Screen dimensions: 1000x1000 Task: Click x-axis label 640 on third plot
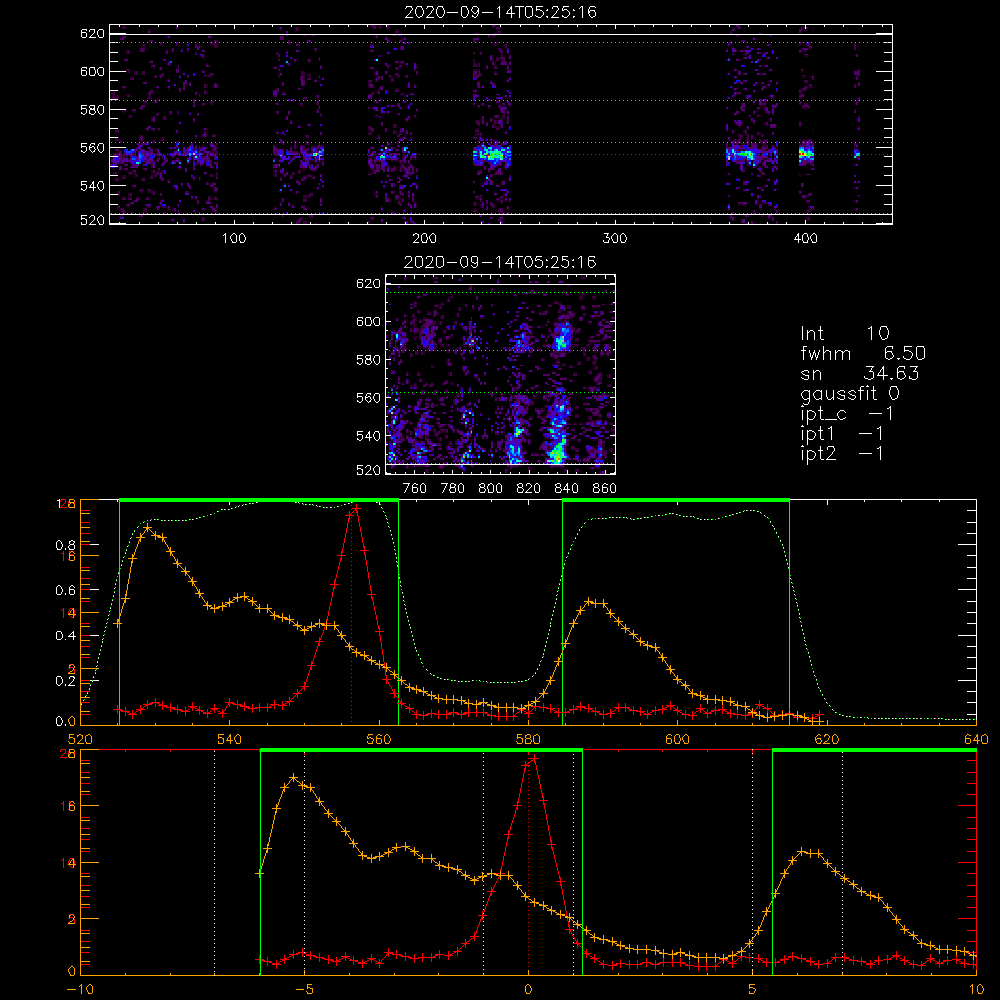[x=976, y=739]
